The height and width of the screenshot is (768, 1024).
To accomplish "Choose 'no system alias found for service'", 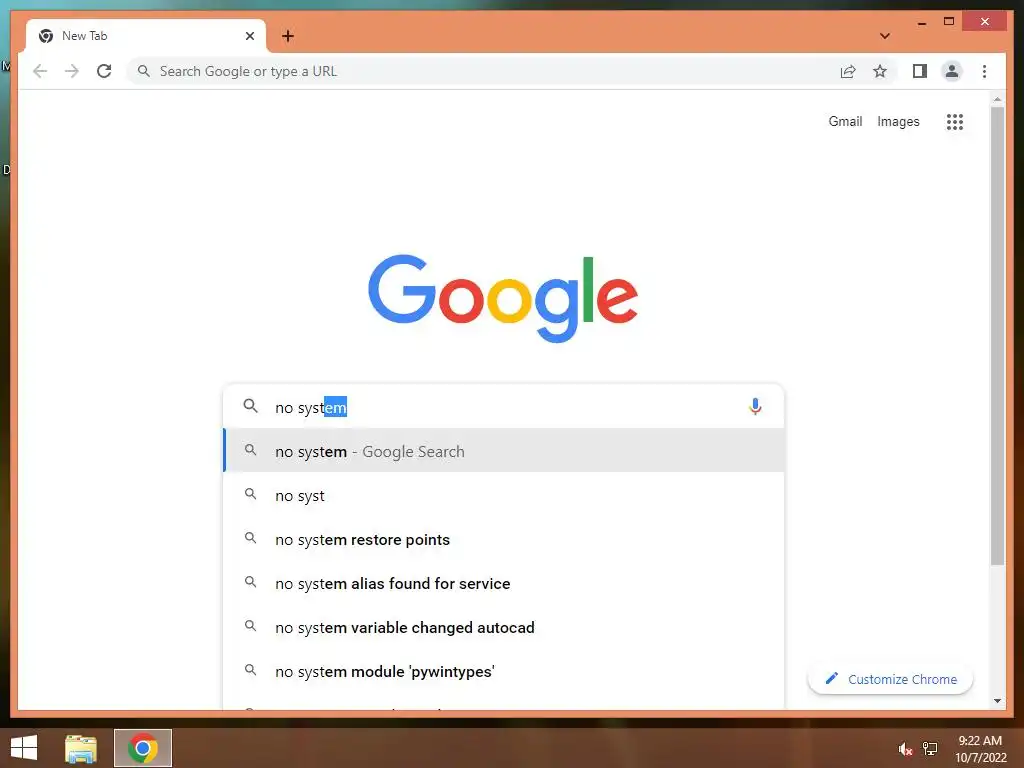I will click(x=504, y=583).
